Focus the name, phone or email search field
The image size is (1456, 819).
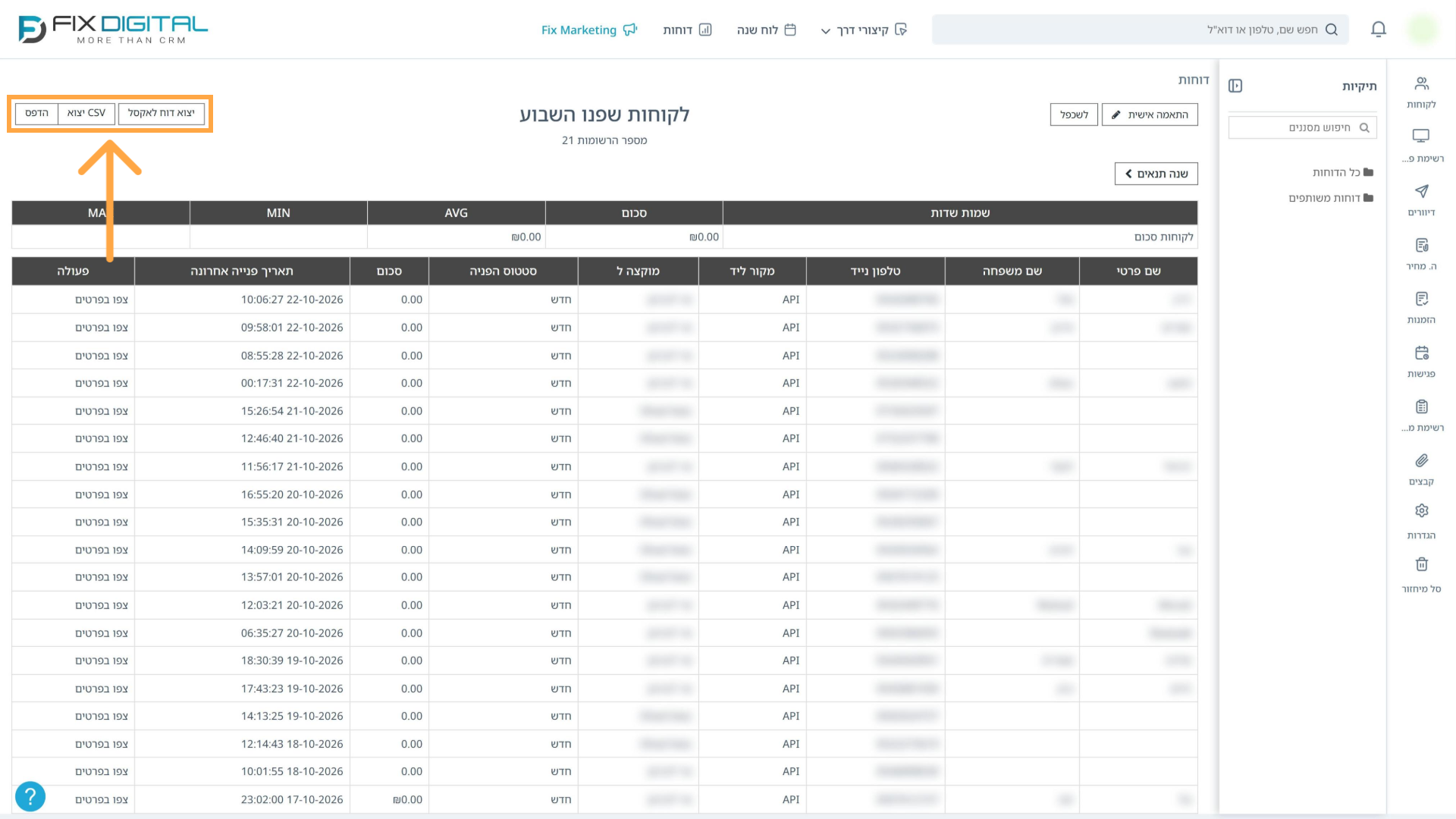coord(1140,30)
